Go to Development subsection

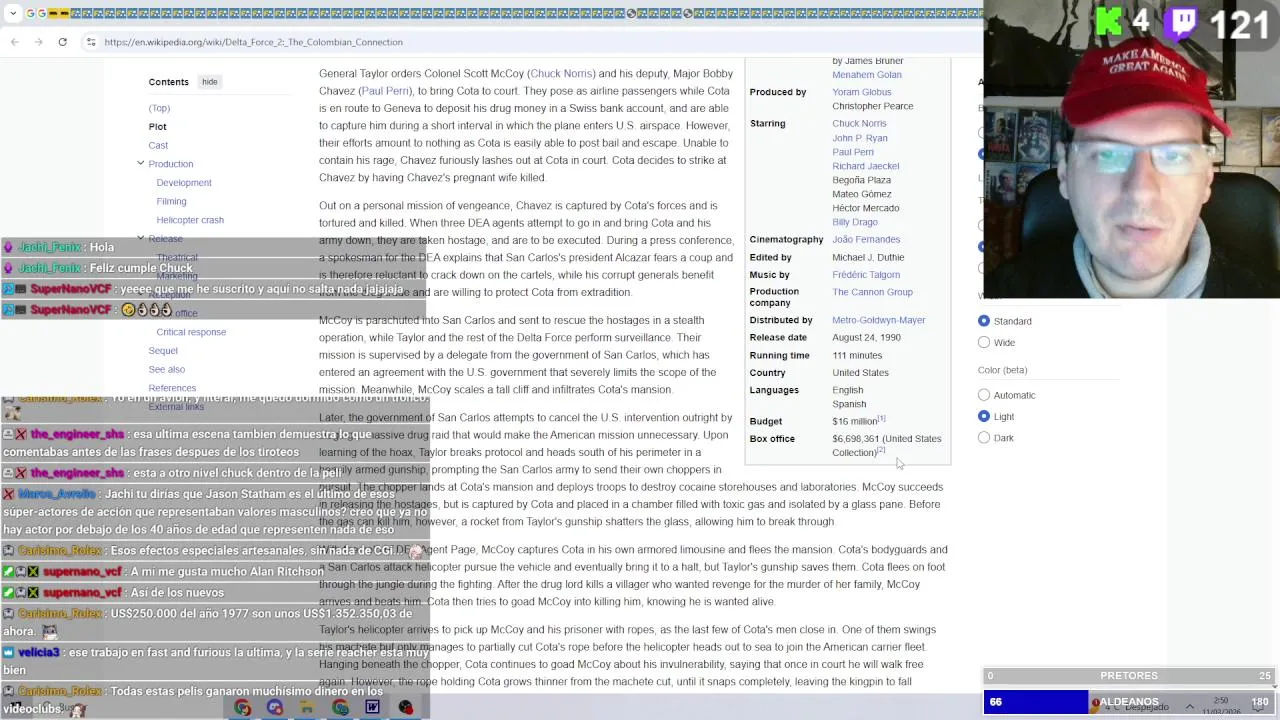(x=184, y=183)
